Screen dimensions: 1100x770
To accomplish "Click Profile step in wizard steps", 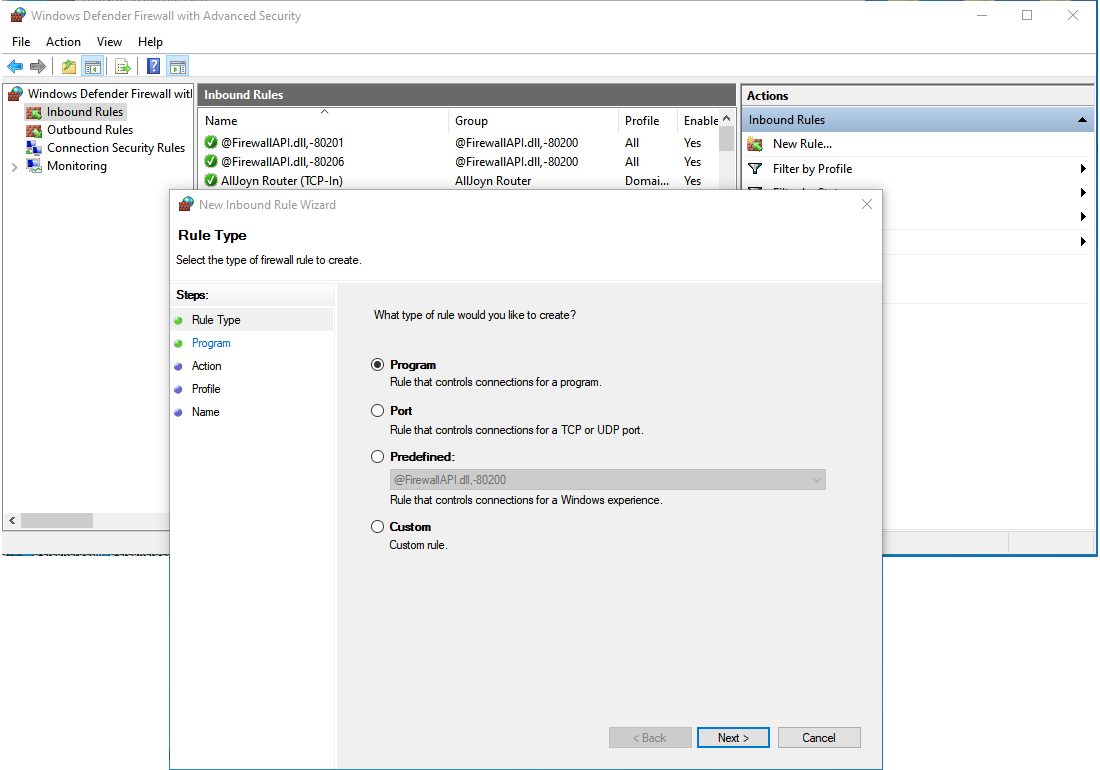I will 206,389.
